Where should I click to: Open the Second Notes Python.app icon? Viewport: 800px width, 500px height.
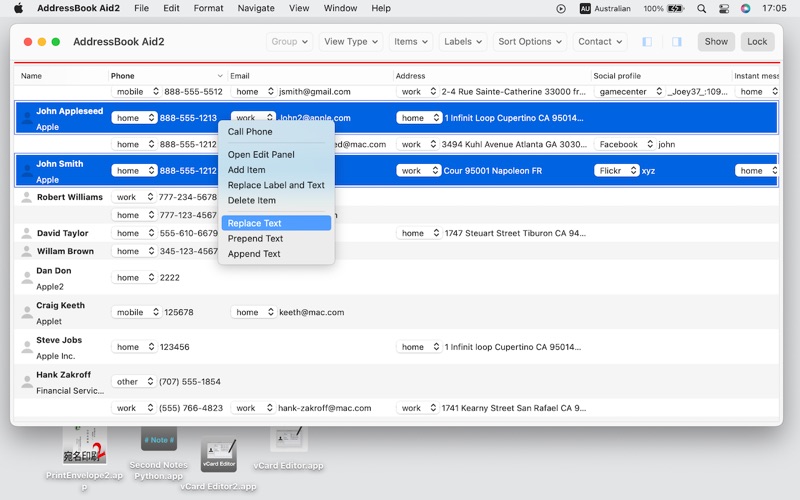tap(158, 440)
